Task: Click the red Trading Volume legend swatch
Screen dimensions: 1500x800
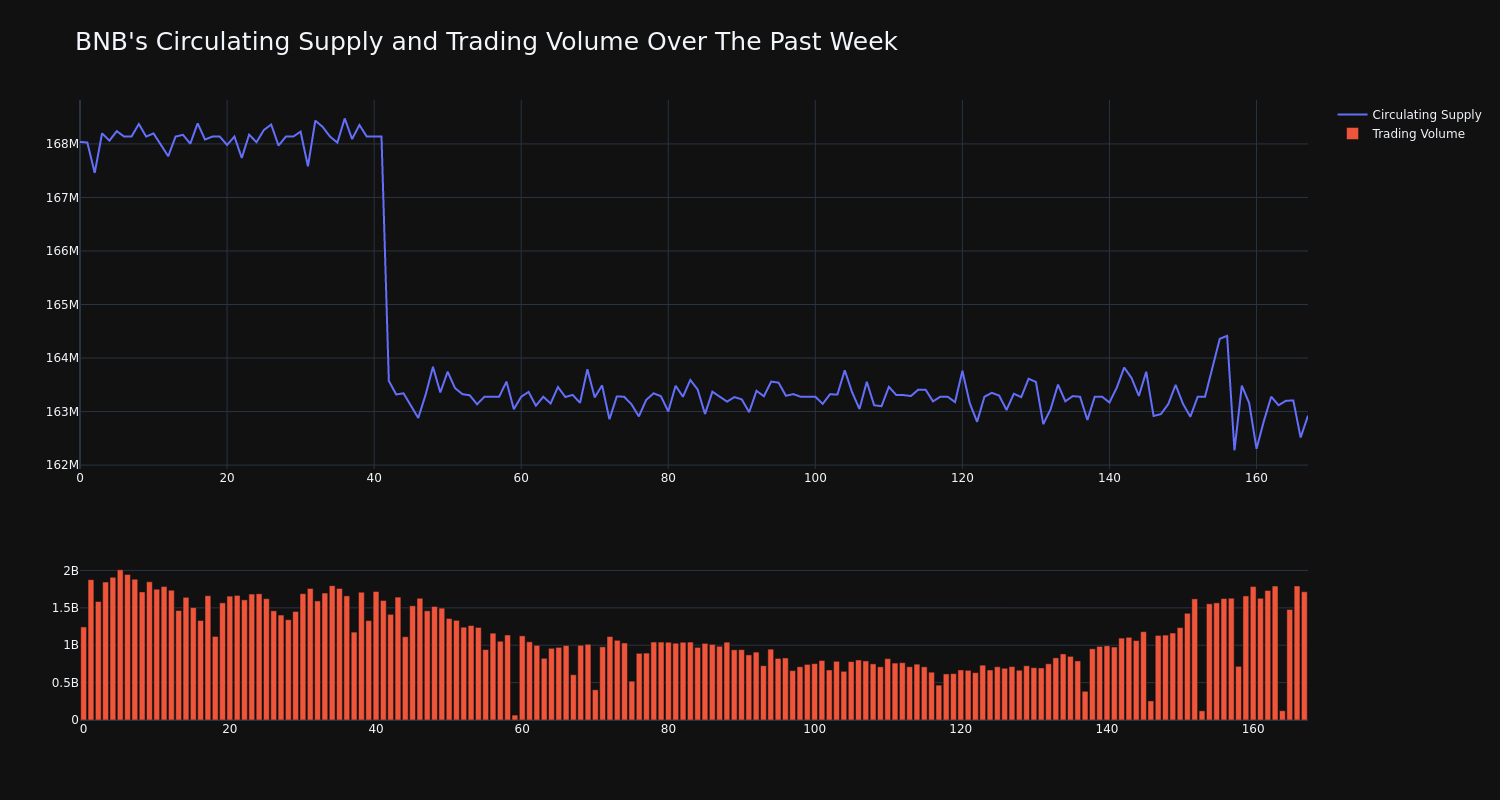Action: pyautogui.click(x=1352, y=134)
